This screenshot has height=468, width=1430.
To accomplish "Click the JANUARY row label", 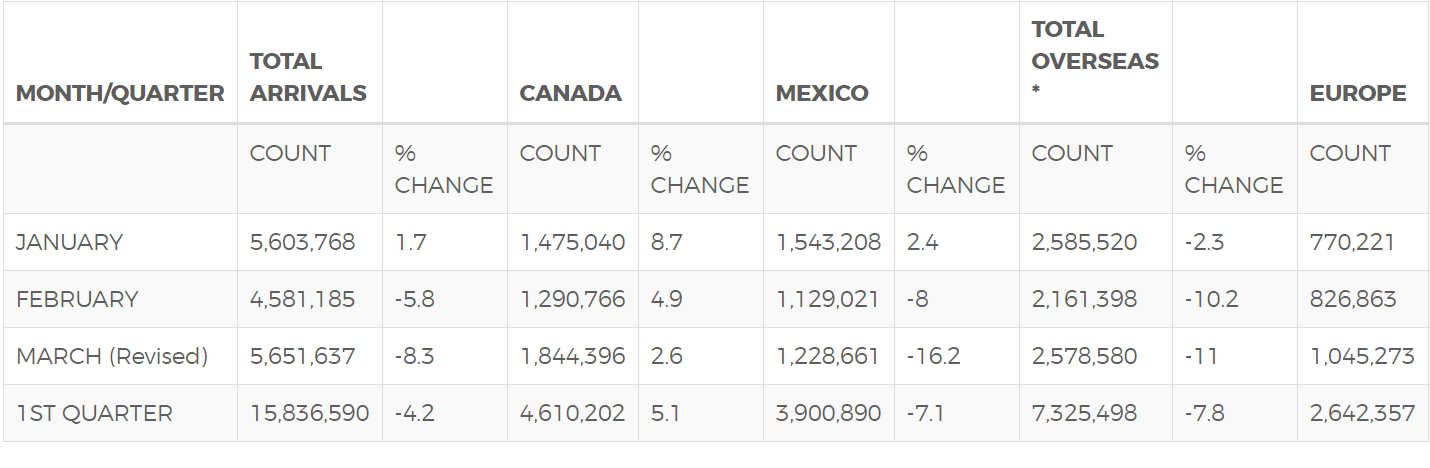I will tap(70, 242).
